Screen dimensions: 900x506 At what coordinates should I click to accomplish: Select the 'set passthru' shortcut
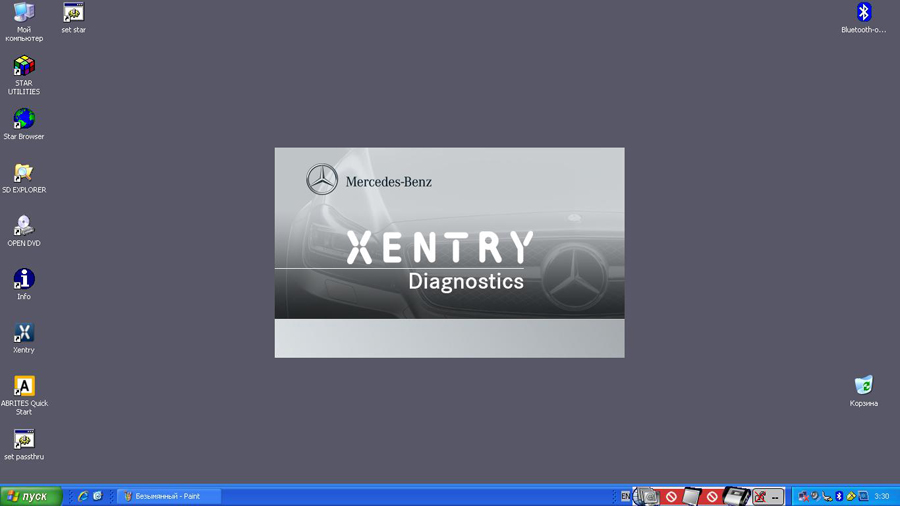(x=24, y=445)
